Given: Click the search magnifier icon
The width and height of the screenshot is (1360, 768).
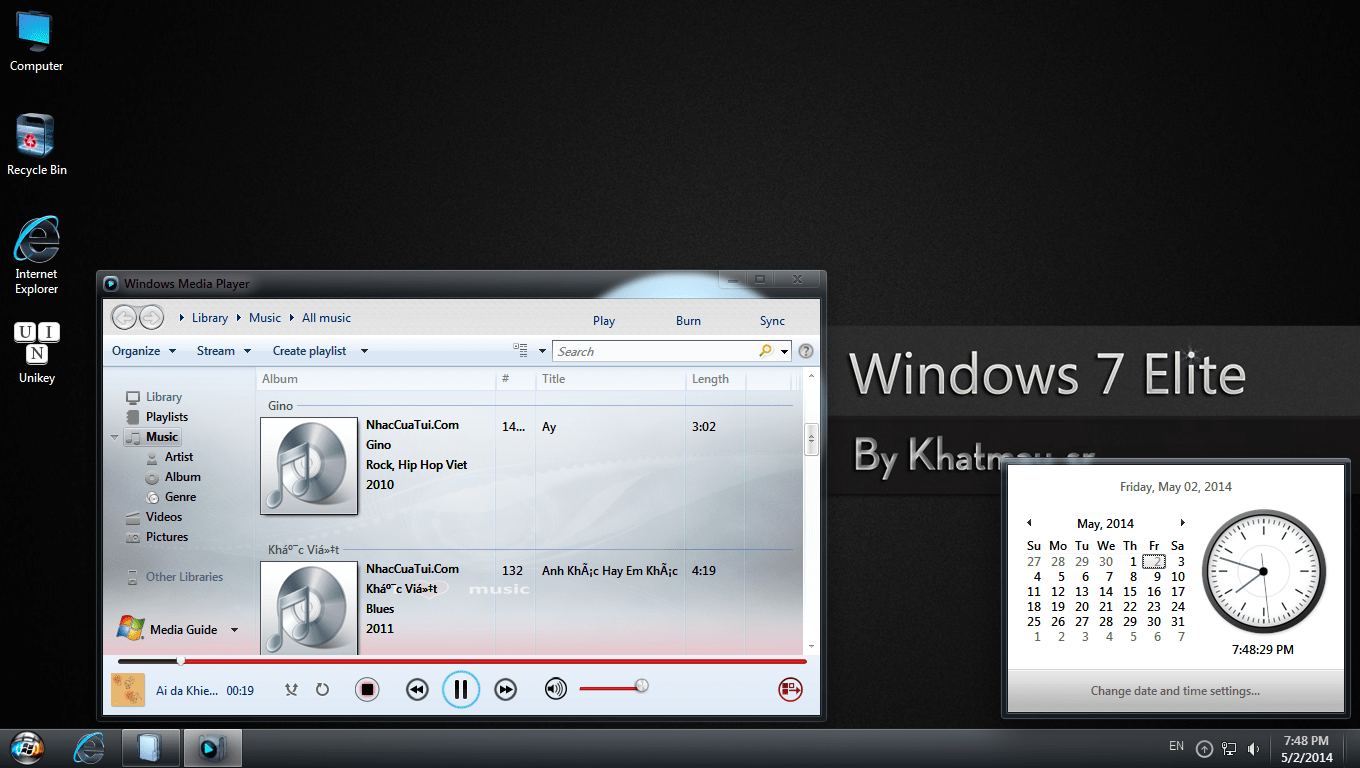Looking at the screenshot, I should 765,351.
